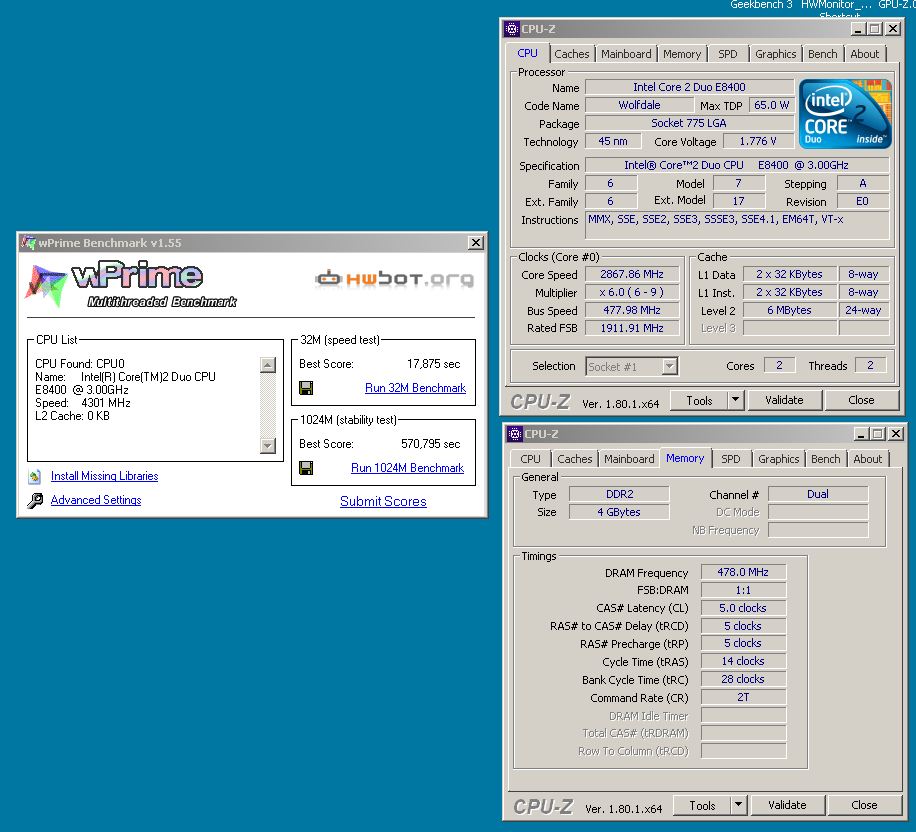Expand Tools dropdown arrow in top CPU-Z
The height and width of the screenshot is (832, 916).
point(735,400)
